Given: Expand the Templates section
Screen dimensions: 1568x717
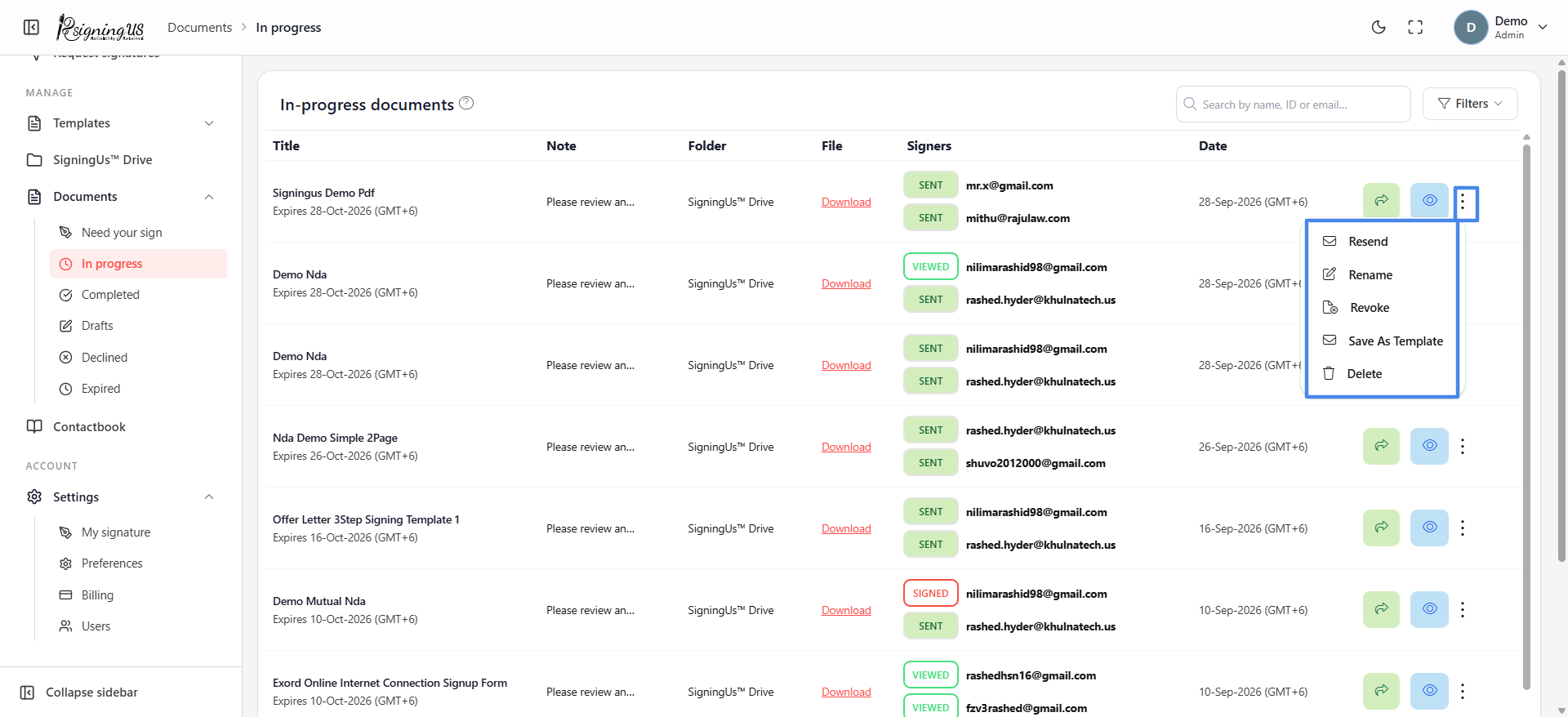Looking at the screenshot, I should click(121, 123).
